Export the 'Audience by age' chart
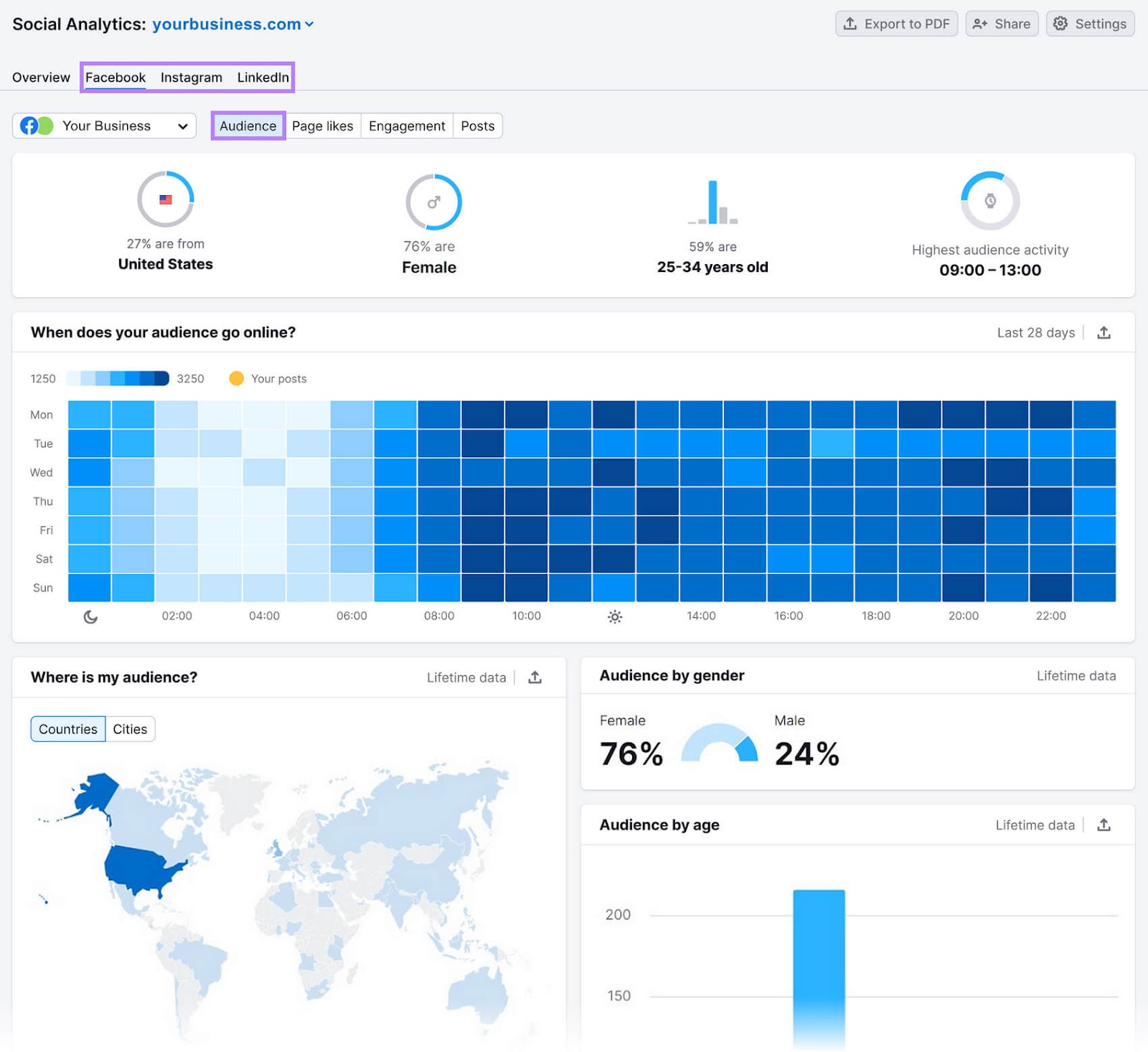This screenshot has height=1052, width=1148. [1103, 825]
